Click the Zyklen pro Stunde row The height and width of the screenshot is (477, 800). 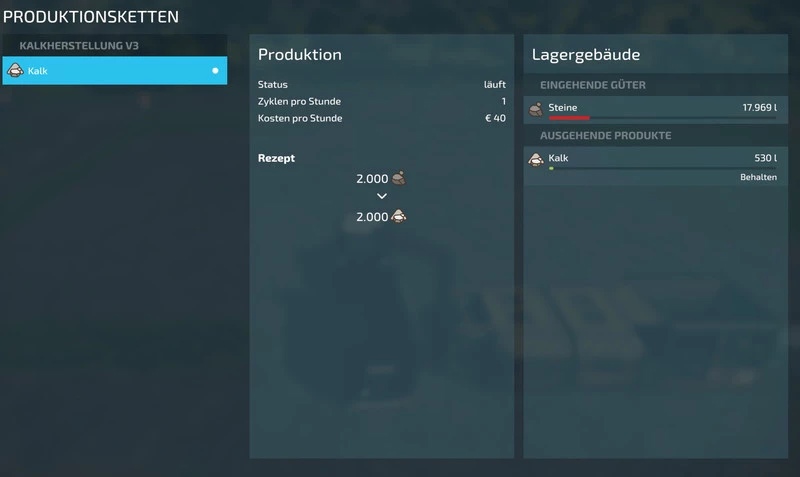tap(382, 101)
